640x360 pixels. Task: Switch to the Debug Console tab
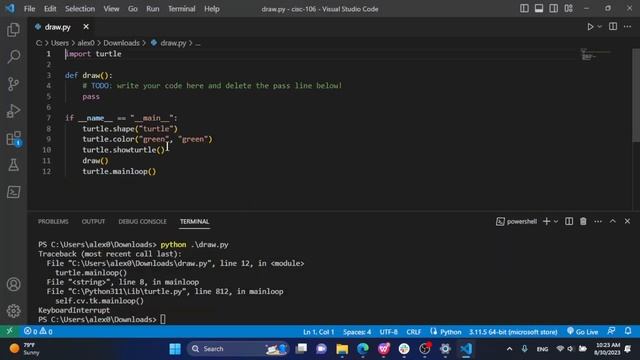[x=142, y=221]
